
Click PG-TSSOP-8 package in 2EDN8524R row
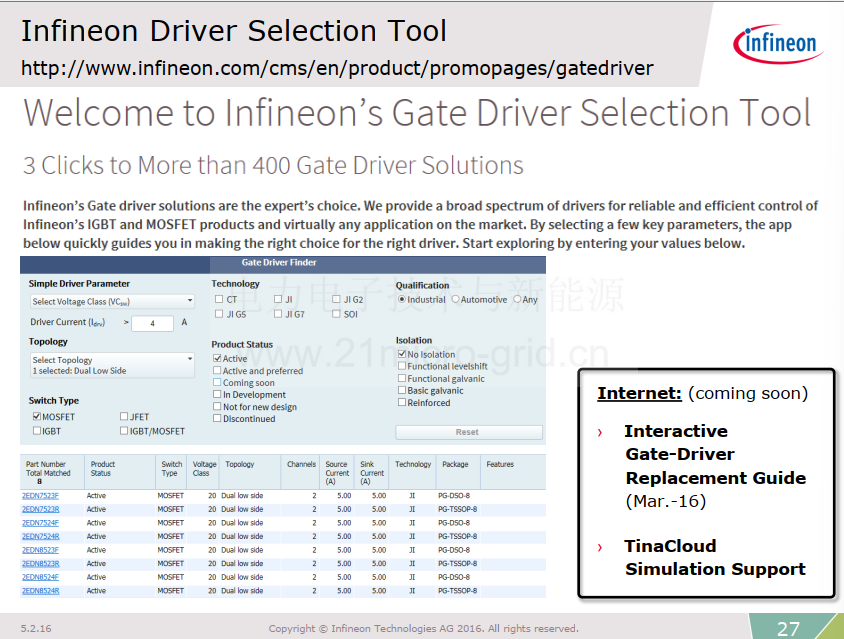(458, 591)
